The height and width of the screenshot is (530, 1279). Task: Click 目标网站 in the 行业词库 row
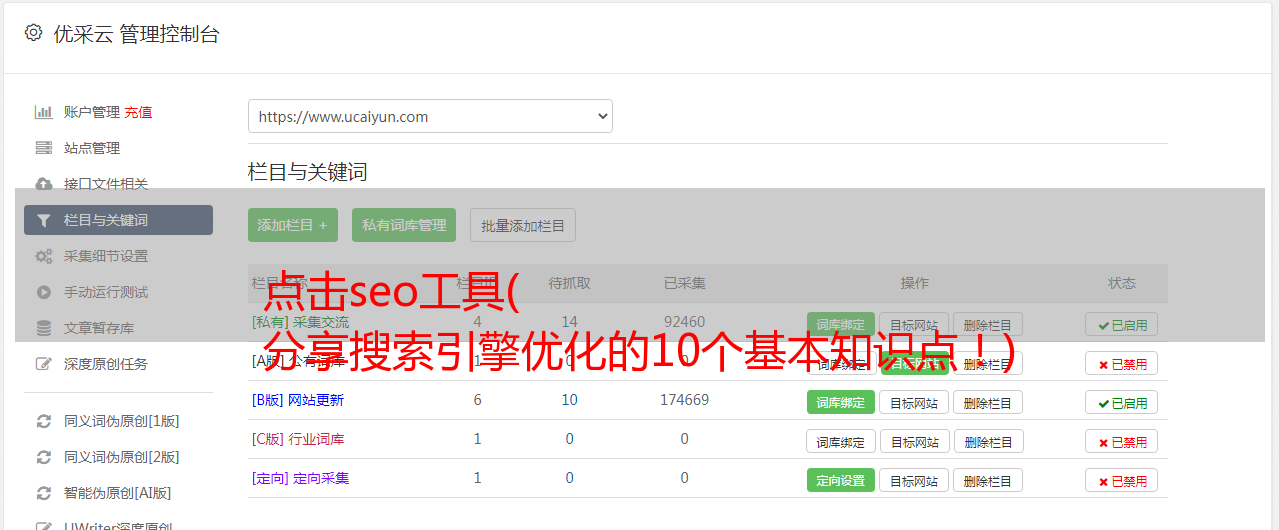(914, 441)
